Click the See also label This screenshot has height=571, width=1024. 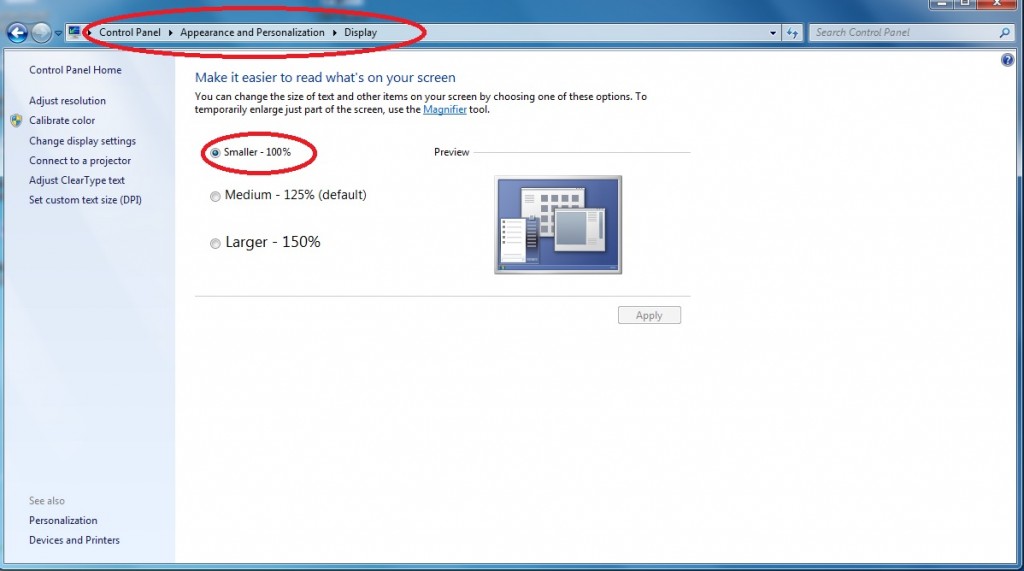coord(47,500)
